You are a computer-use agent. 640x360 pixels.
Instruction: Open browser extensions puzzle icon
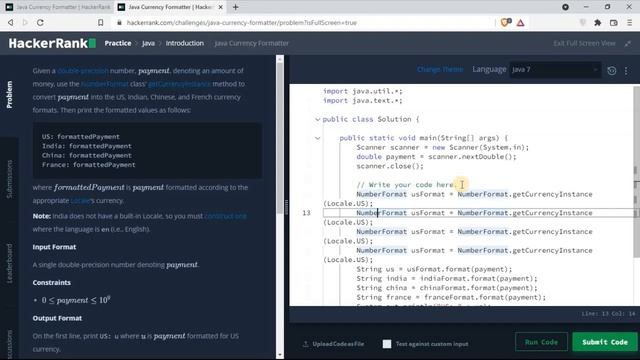(598, 23)
